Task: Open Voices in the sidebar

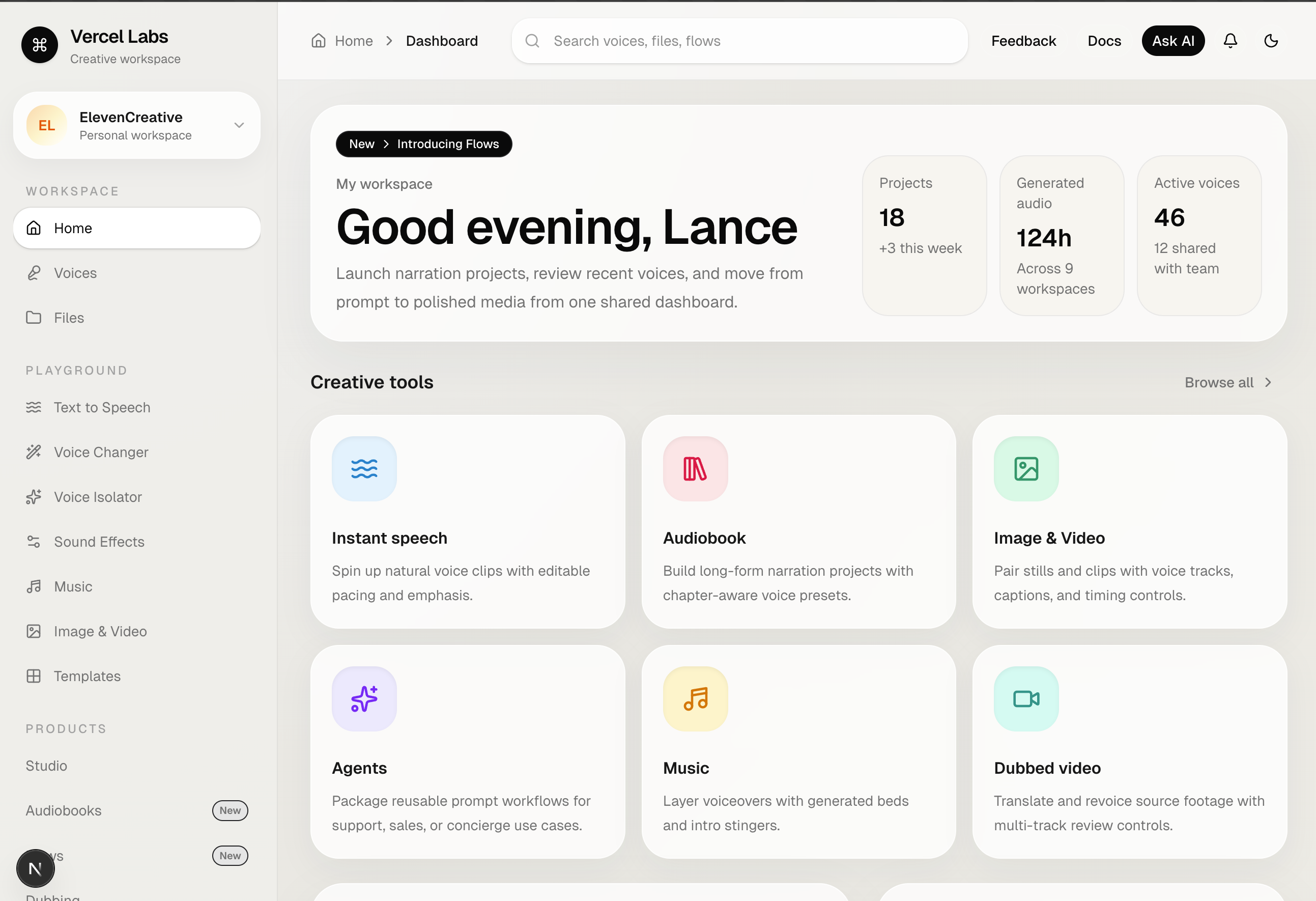Action: click(75, 273)
